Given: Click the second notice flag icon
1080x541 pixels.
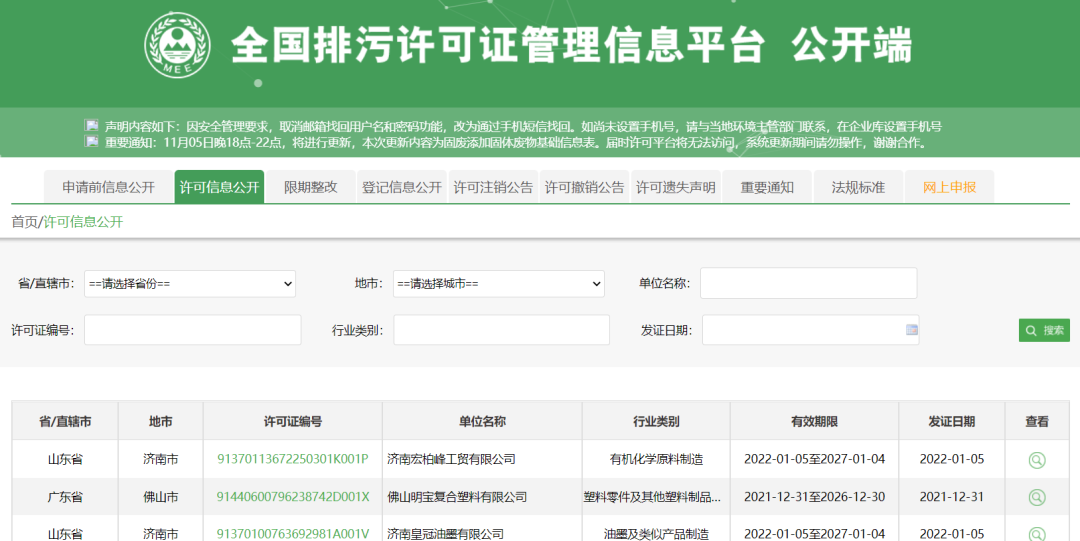Looking at the screenshot, I should point(92,143).
